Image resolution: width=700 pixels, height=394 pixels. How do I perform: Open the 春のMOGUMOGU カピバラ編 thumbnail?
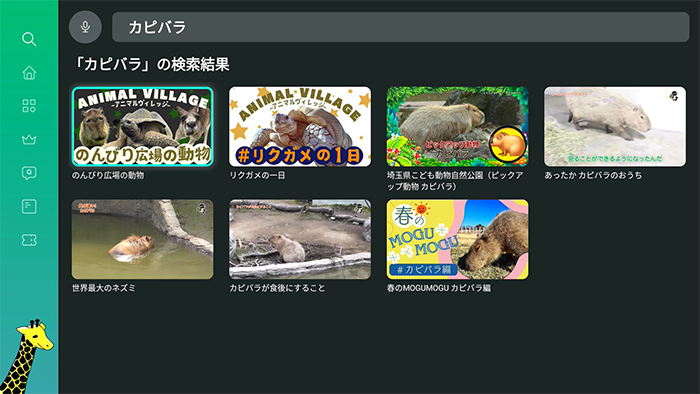click(458, 239)
